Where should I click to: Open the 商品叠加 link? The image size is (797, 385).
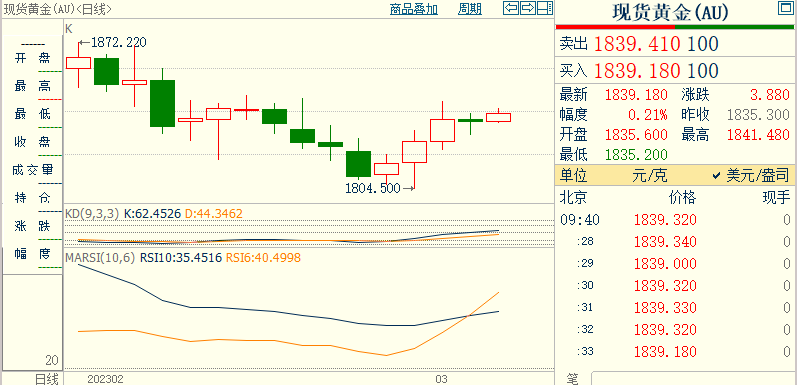413,9
